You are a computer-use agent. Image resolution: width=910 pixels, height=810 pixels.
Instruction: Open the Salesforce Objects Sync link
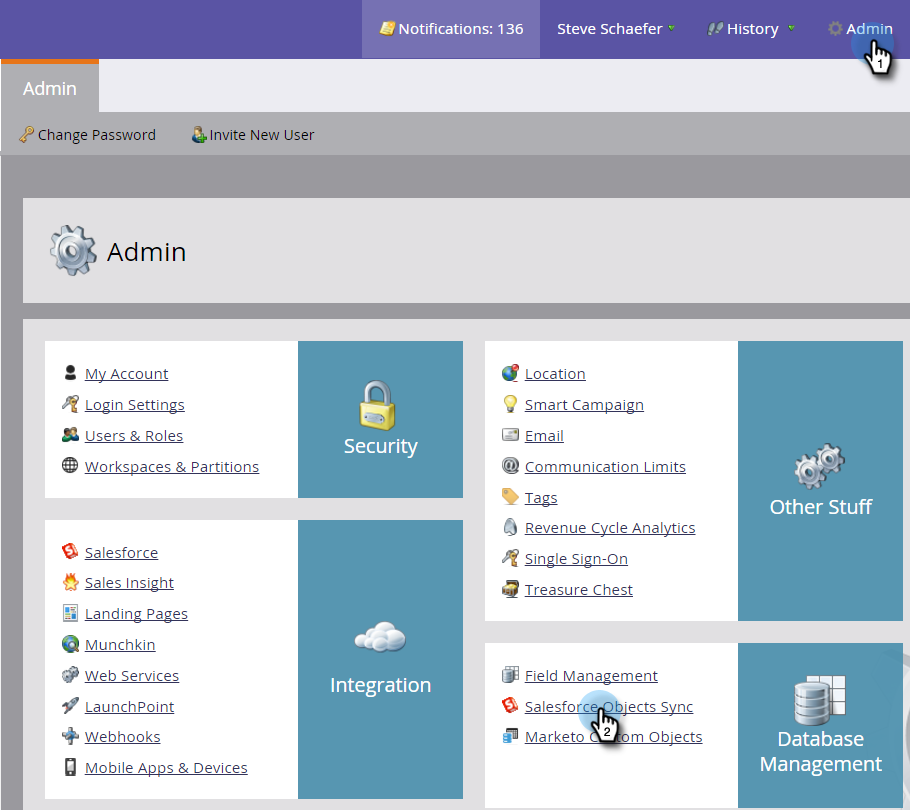point(609,707)
